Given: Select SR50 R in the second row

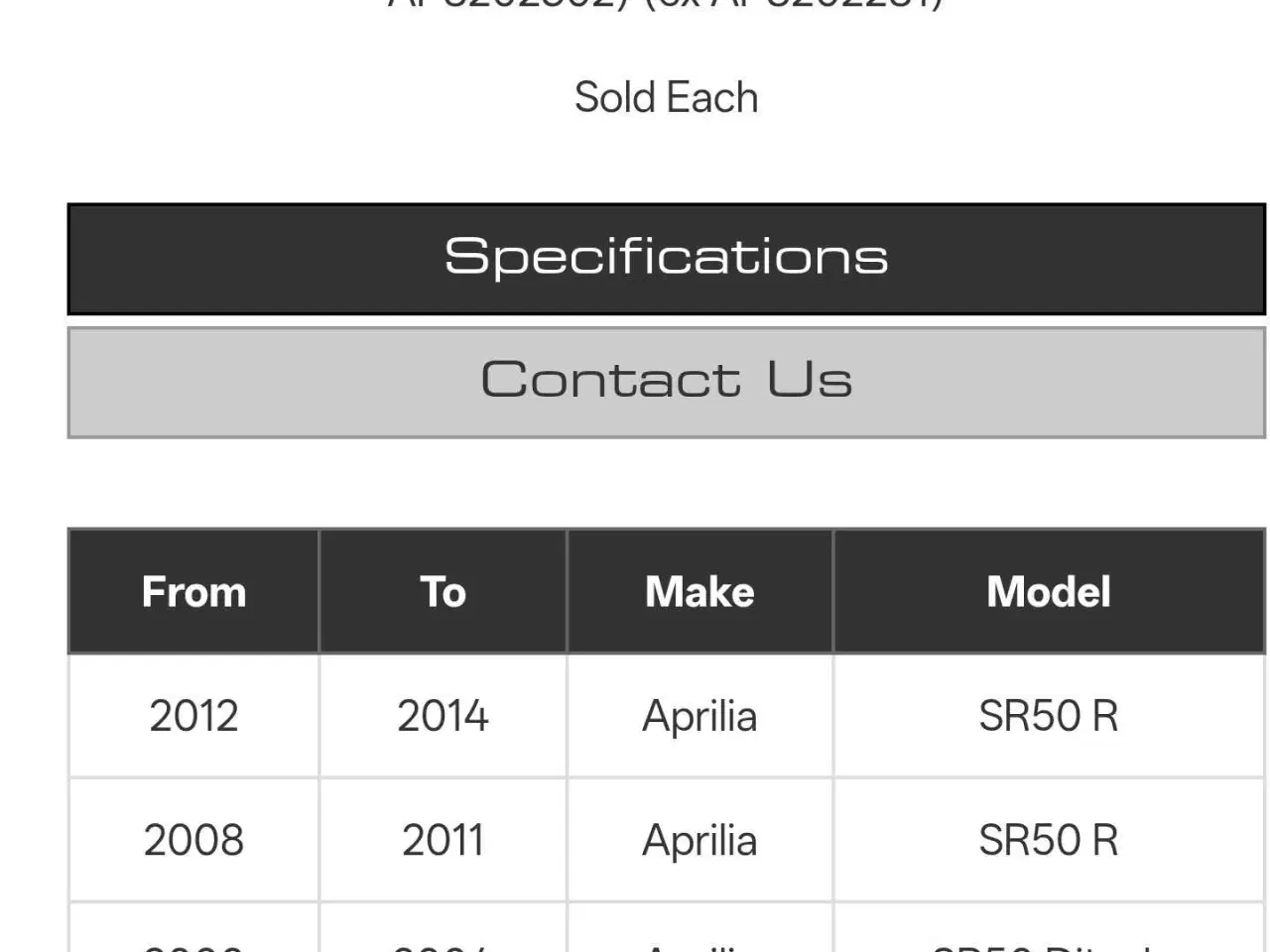Looking at the screenshot, I should [1048, 839].
